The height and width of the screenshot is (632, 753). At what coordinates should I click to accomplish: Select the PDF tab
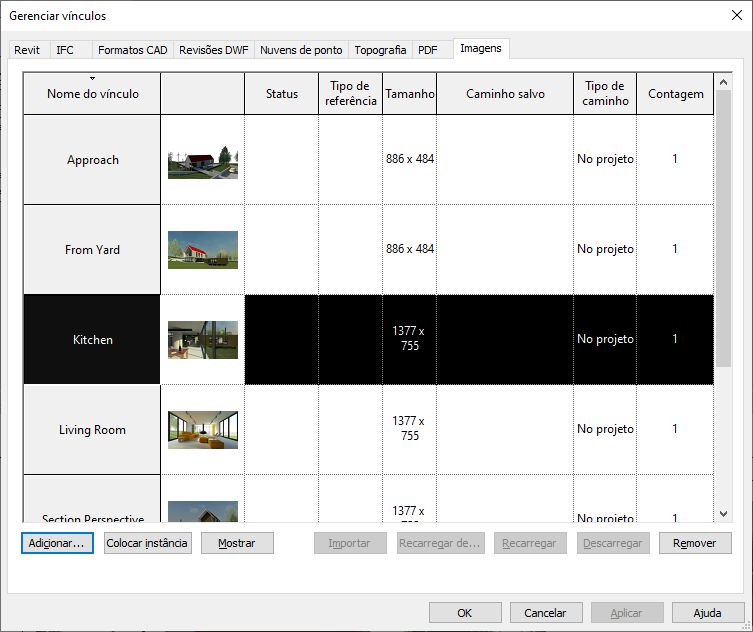tap(428, 50)
